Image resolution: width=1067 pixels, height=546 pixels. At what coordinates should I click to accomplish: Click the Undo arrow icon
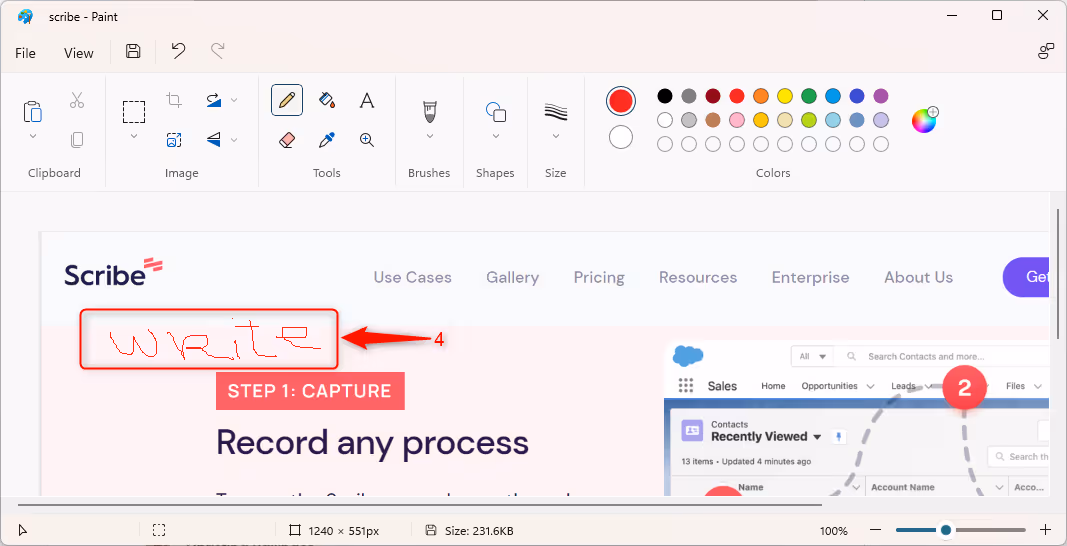178,51
